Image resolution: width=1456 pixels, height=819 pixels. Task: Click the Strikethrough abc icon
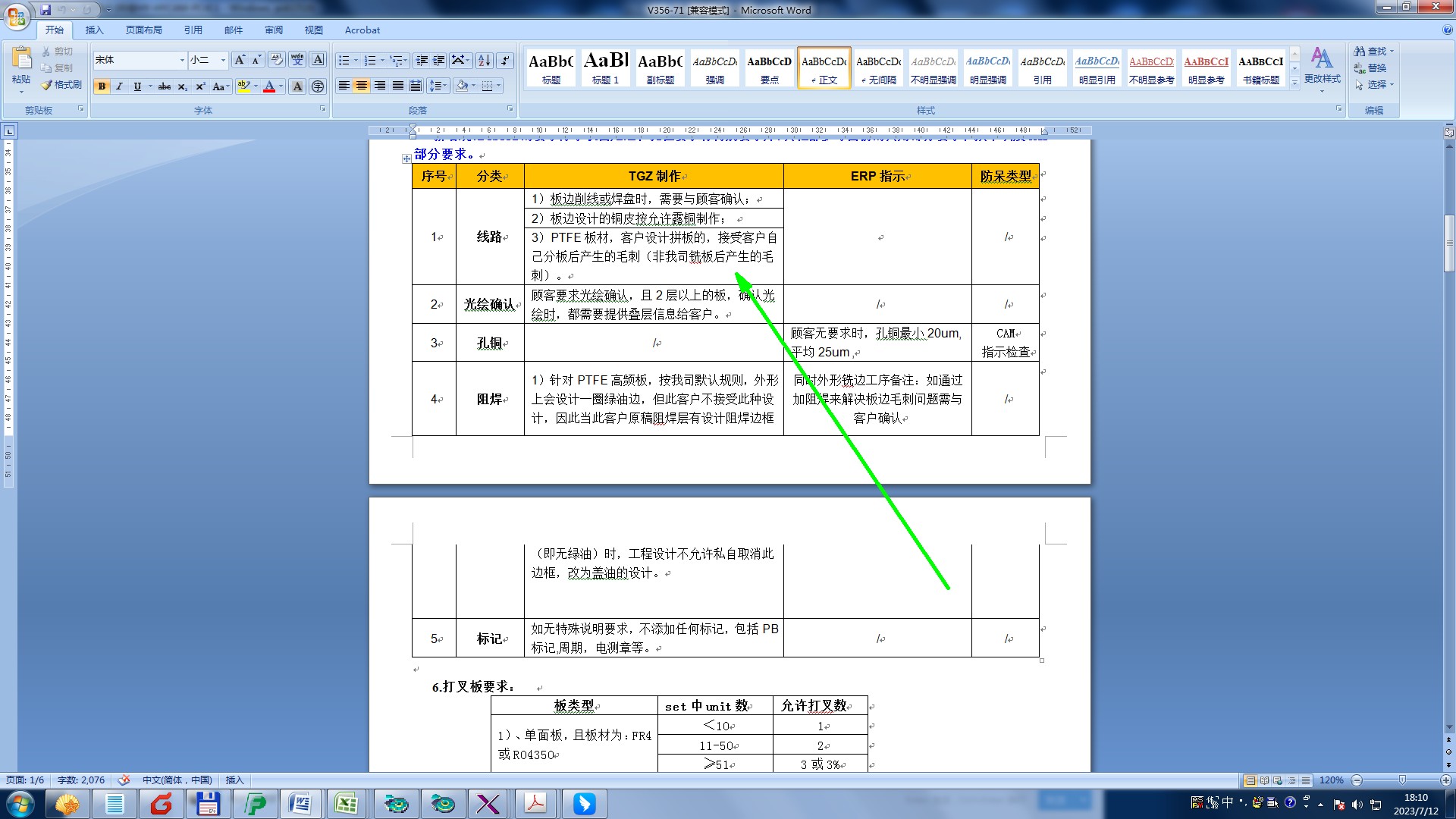click(x=165, y=86)
